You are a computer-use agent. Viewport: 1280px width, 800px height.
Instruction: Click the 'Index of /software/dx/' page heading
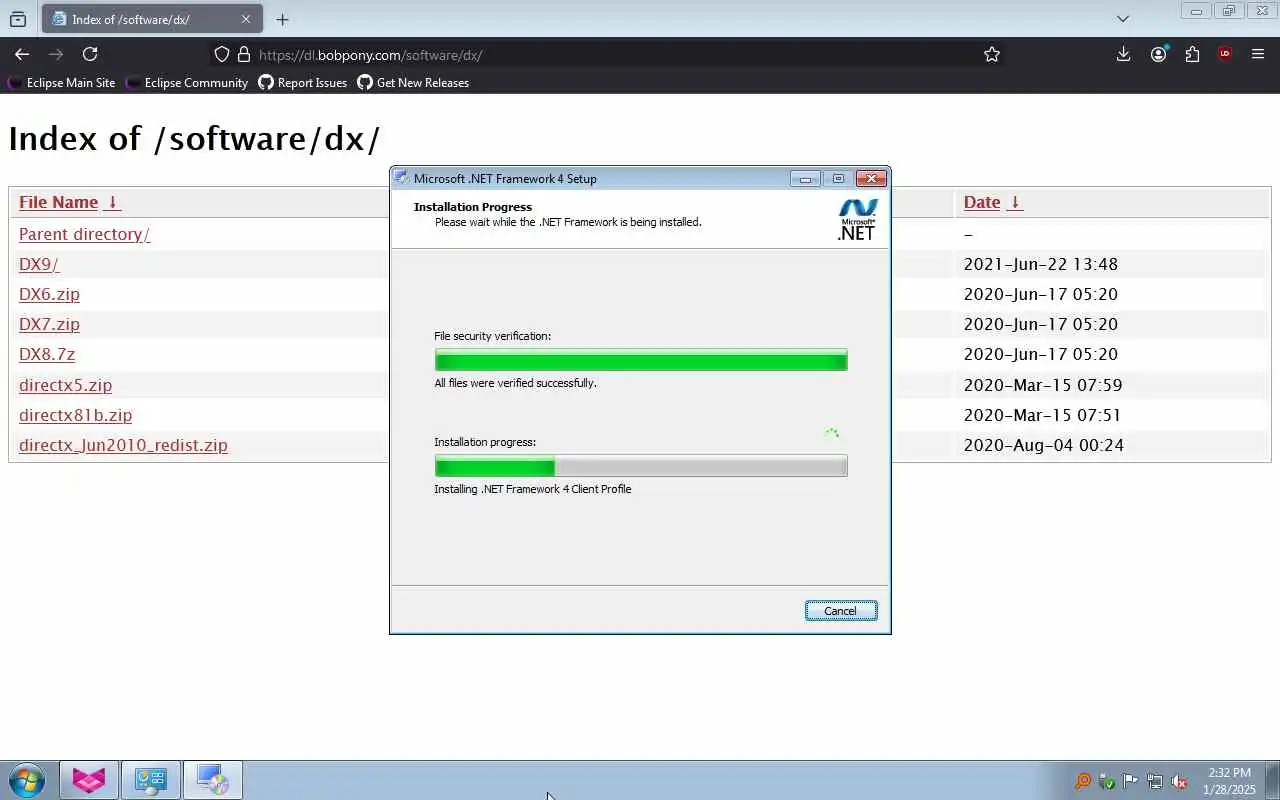click(x=194, y=138)
